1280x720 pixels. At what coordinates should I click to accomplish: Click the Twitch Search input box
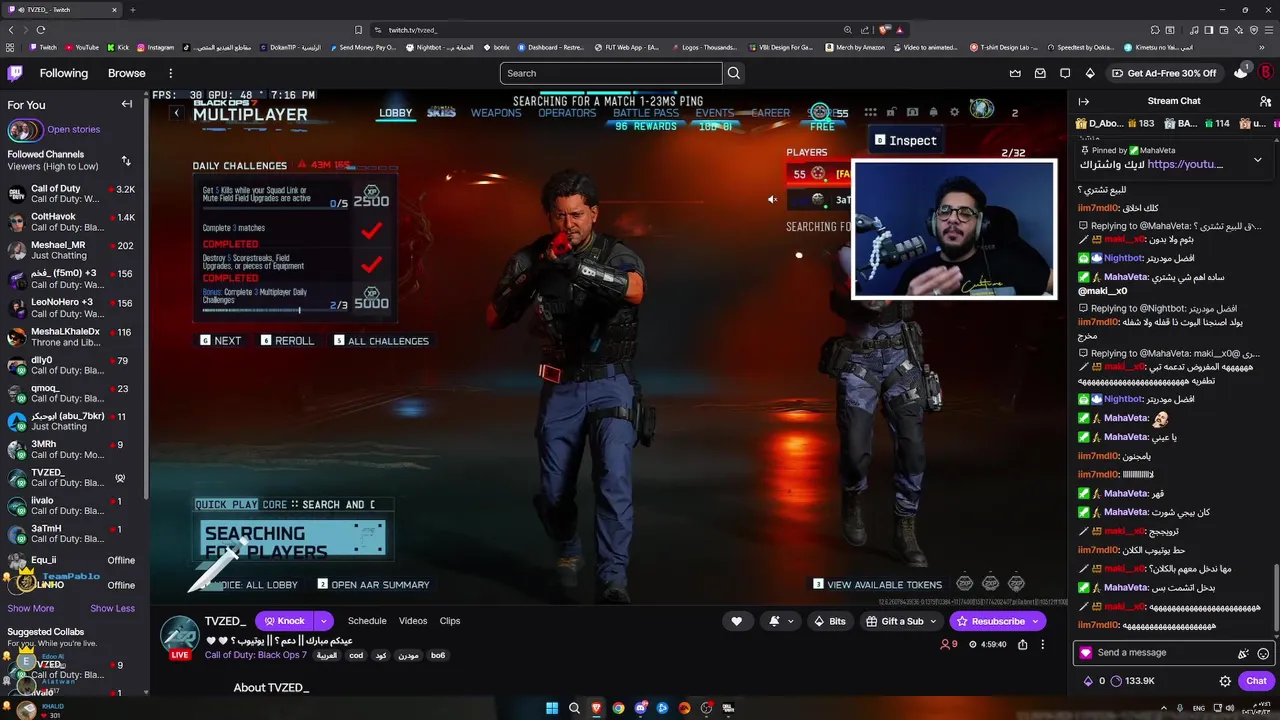pyautogui.click(x=611, y=73)
